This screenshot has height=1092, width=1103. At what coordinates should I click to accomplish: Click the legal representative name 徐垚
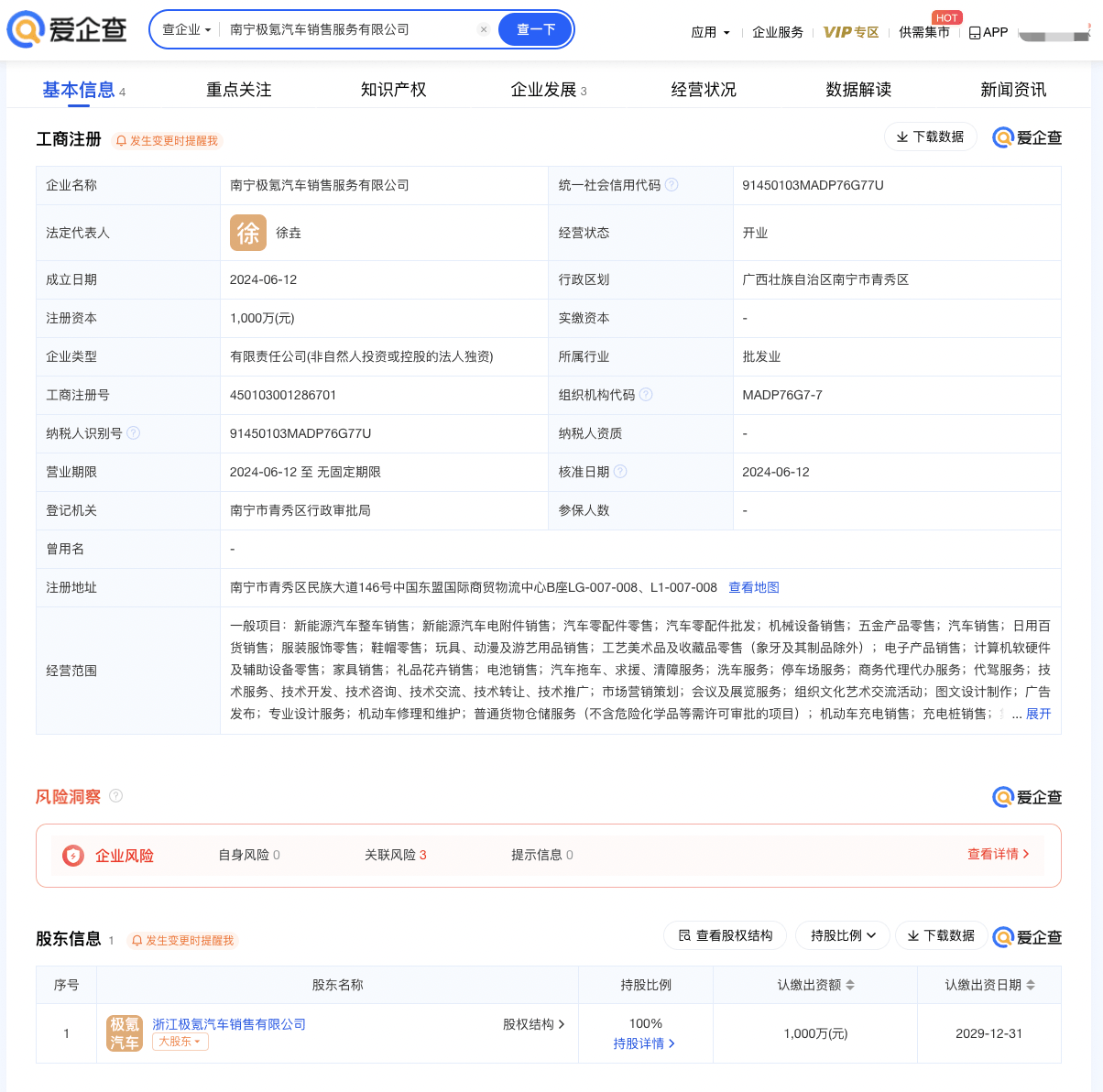coord(289,233)
